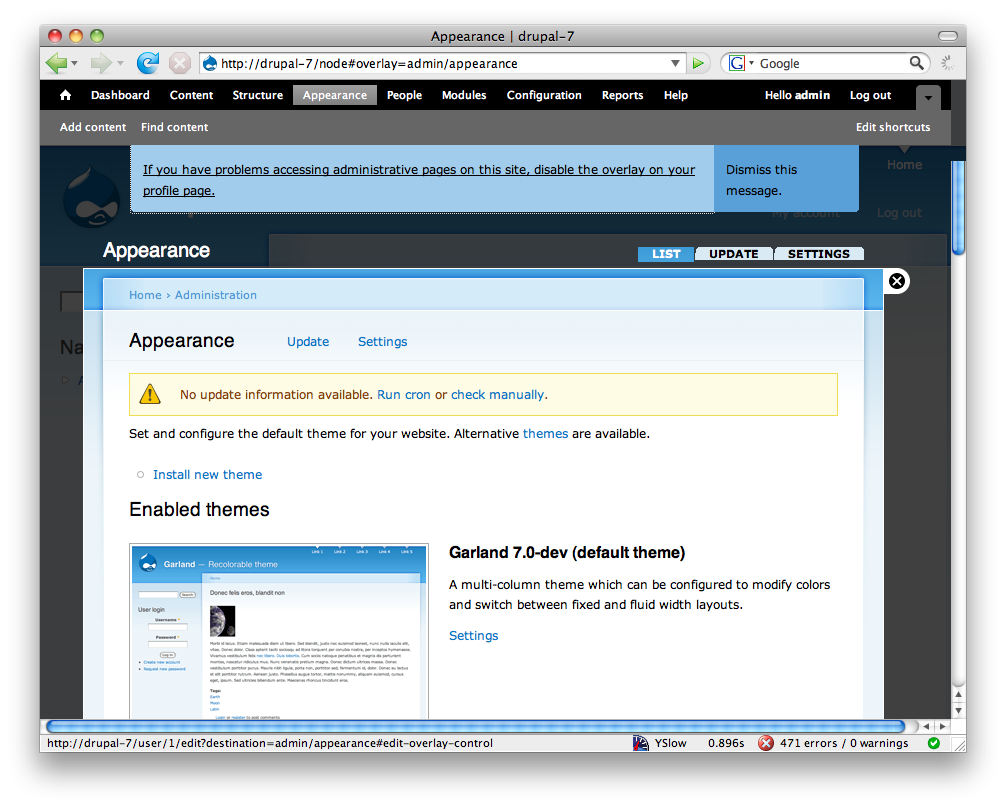Switch to the UPDATE tab
This screenshot has width=1006, height=807.
point(733,254)
